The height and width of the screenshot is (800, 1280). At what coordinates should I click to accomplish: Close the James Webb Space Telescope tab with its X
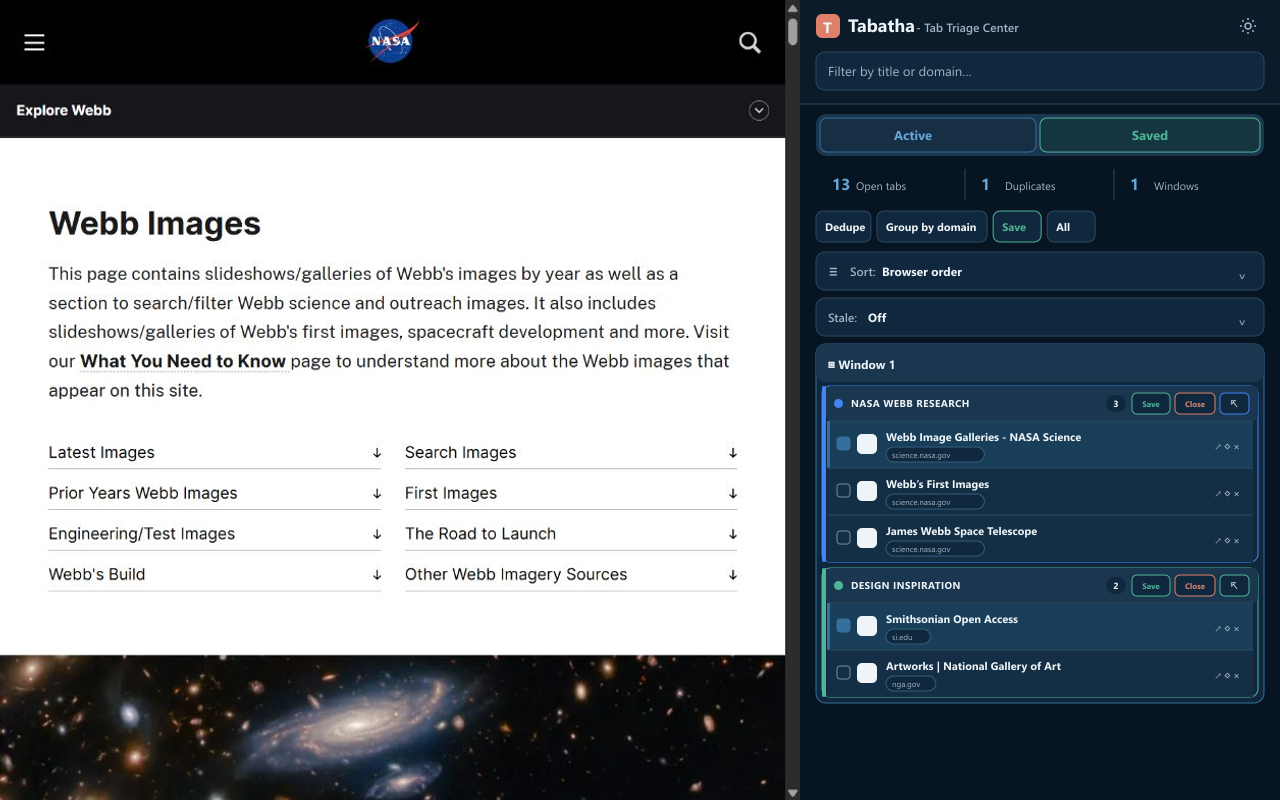[x=1236, y=541]
